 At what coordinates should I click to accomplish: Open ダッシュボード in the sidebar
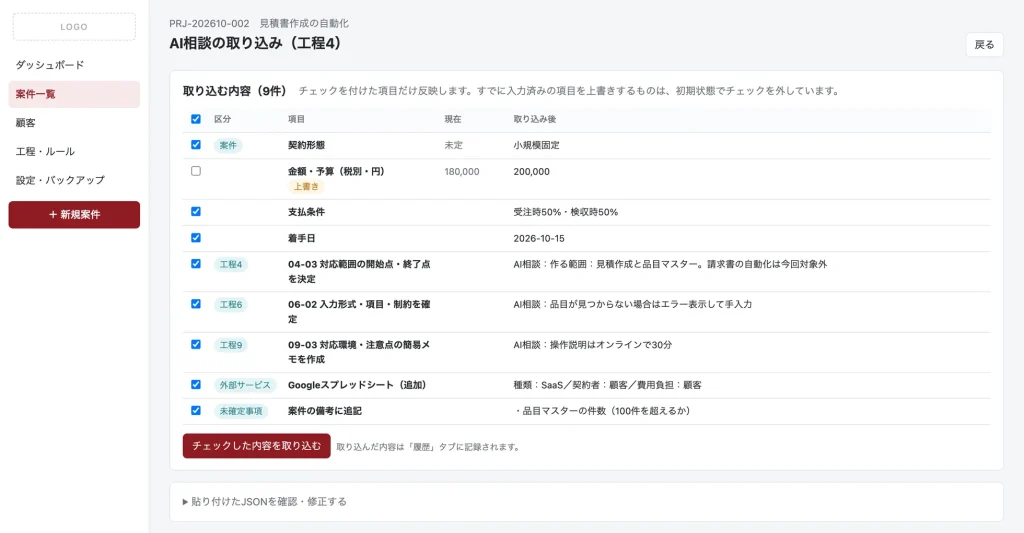click(x=74, y=65)
